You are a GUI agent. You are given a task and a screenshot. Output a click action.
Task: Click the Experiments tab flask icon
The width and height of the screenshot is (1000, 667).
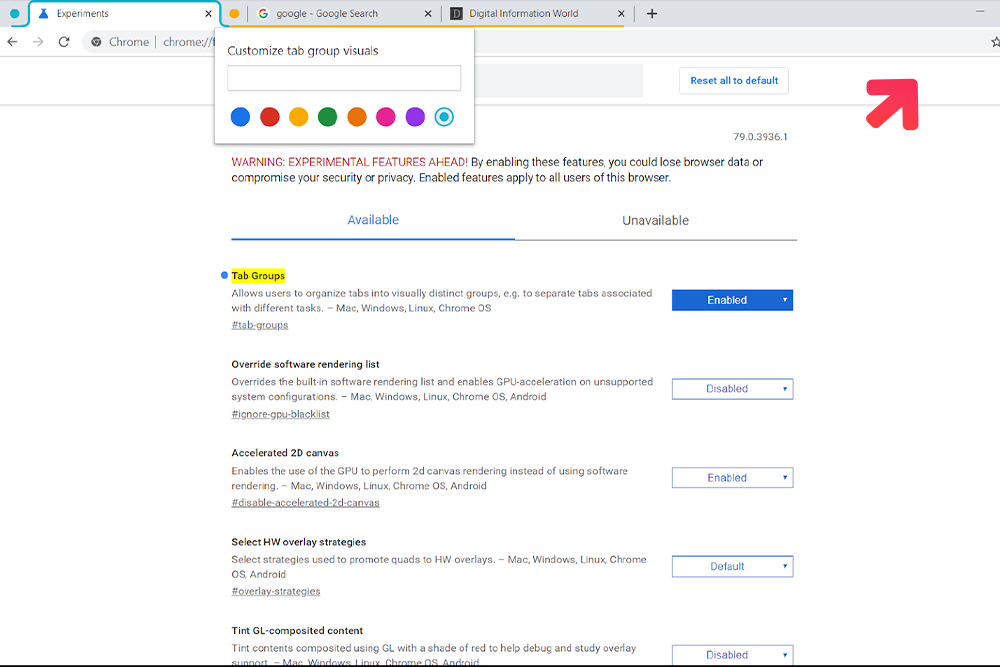43,13
